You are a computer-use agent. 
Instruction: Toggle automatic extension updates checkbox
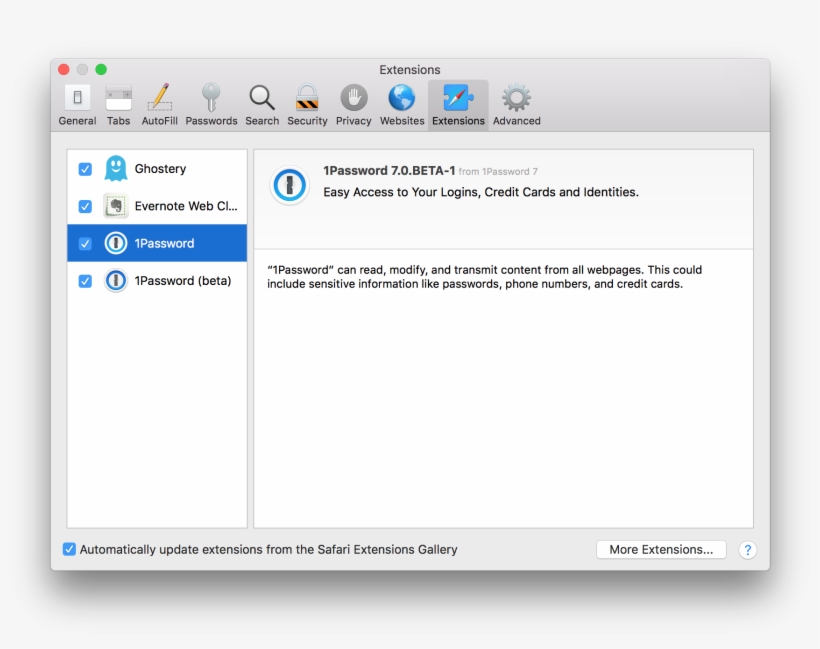[x=69, y=549]
